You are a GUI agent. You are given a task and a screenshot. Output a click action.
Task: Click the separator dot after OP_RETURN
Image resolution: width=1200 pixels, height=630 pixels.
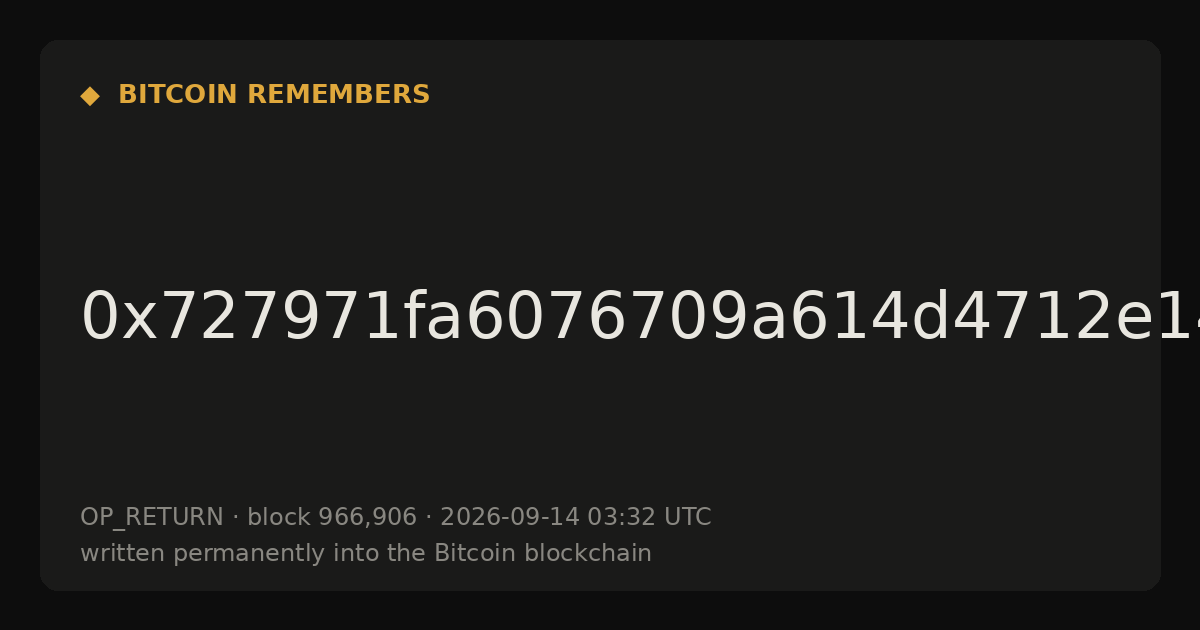coord(235,518)
